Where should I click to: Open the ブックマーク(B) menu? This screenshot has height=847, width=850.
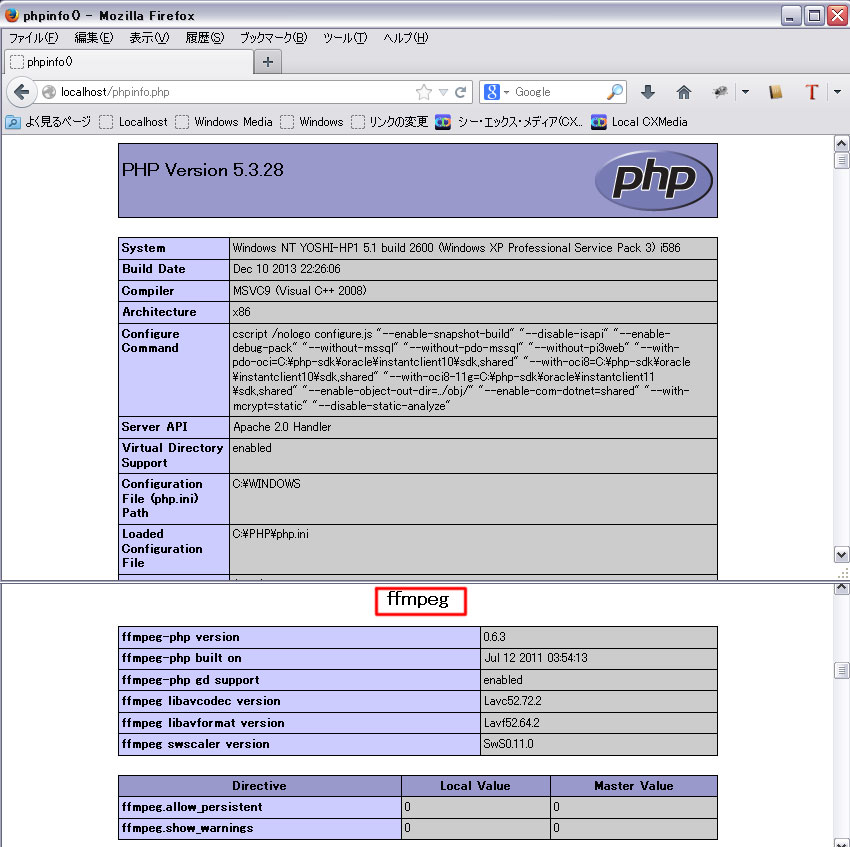point(273,38)
